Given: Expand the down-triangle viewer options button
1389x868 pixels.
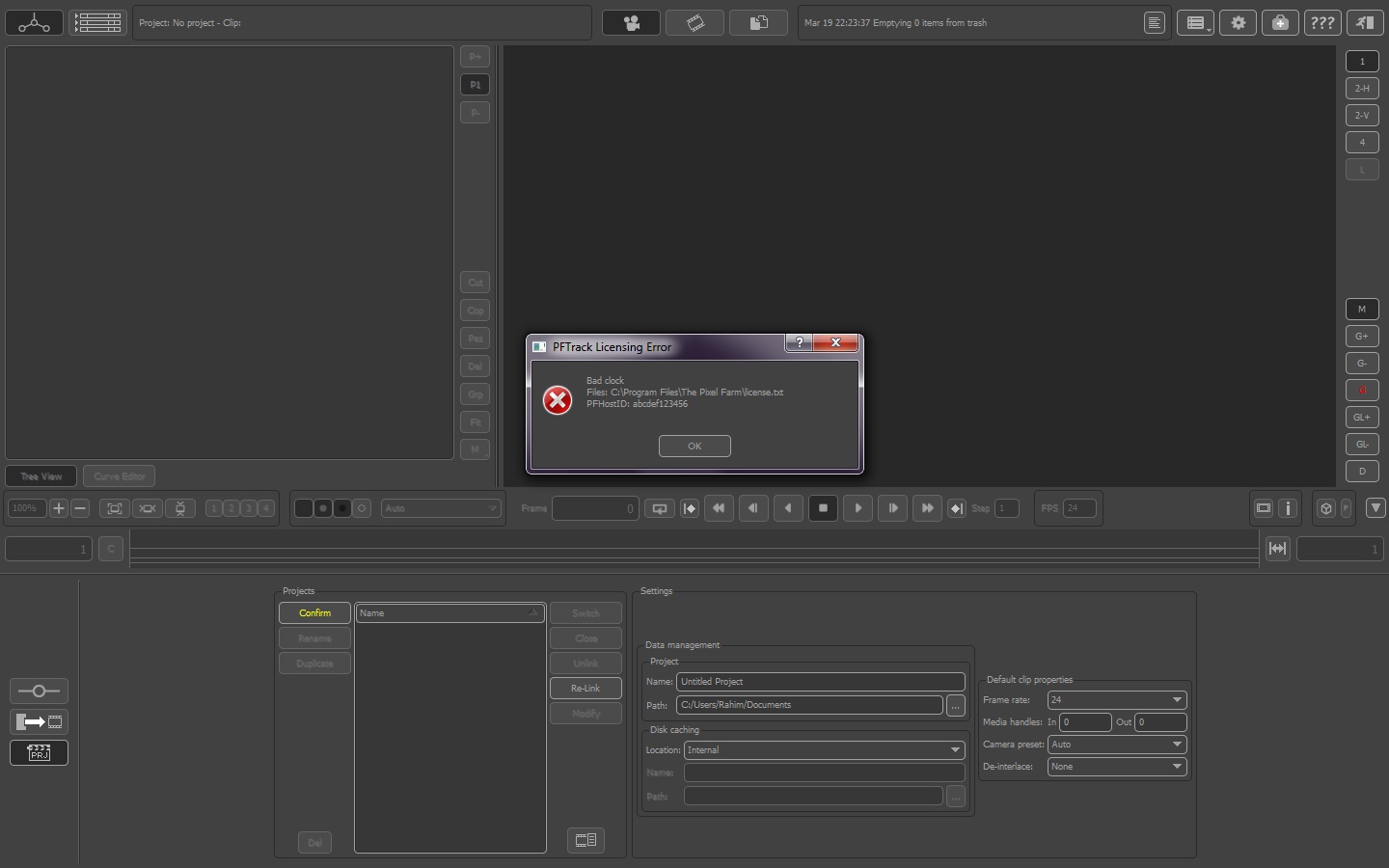Looking at the screenshot, I should 1375,507.
